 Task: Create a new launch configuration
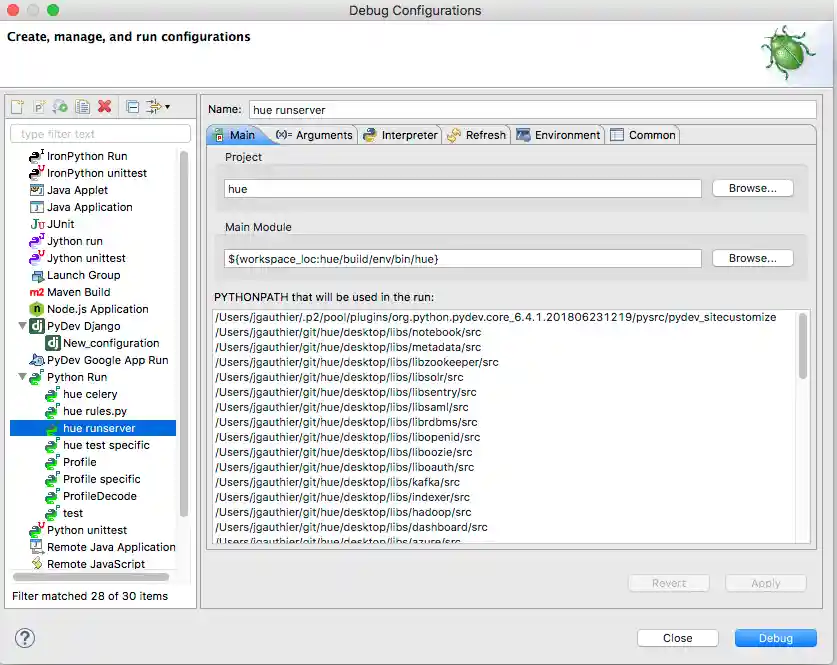[x=16, y=107]
